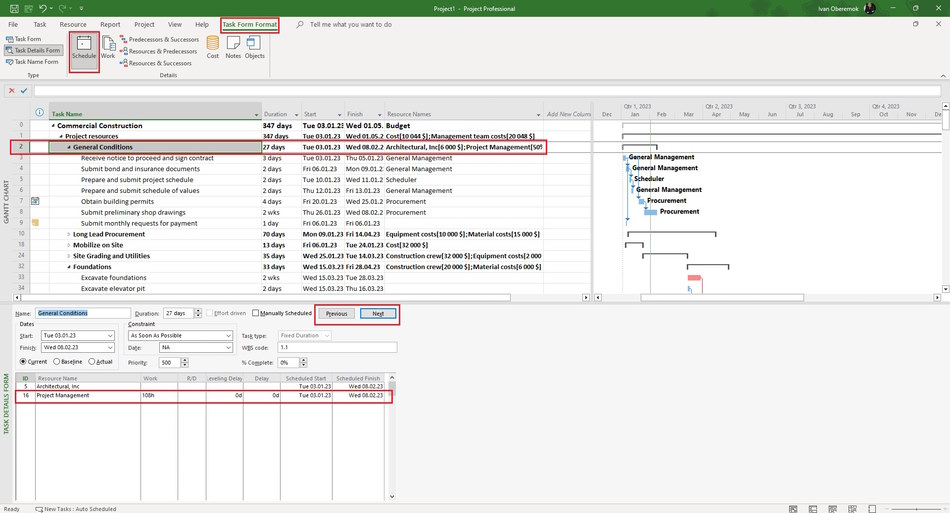
Task: Click the % Complete spinner arrows
Action: click(303, 362)
